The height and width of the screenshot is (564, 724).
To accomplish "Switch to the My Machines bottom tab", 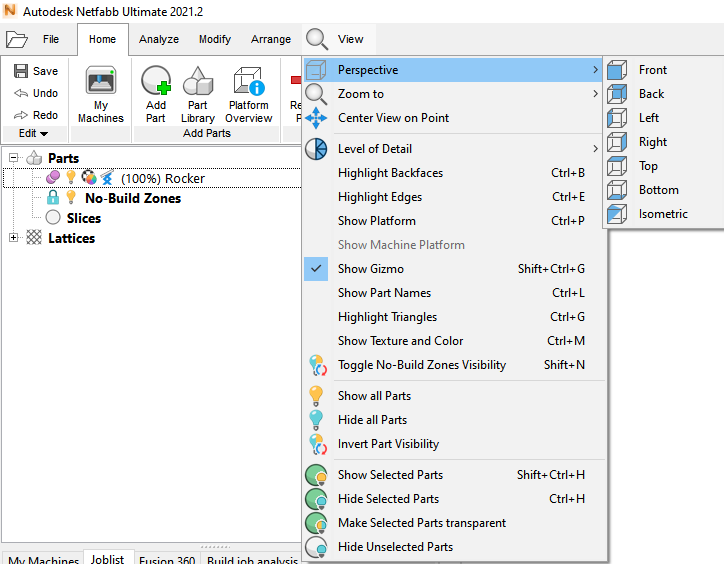I will coord(43,559).
